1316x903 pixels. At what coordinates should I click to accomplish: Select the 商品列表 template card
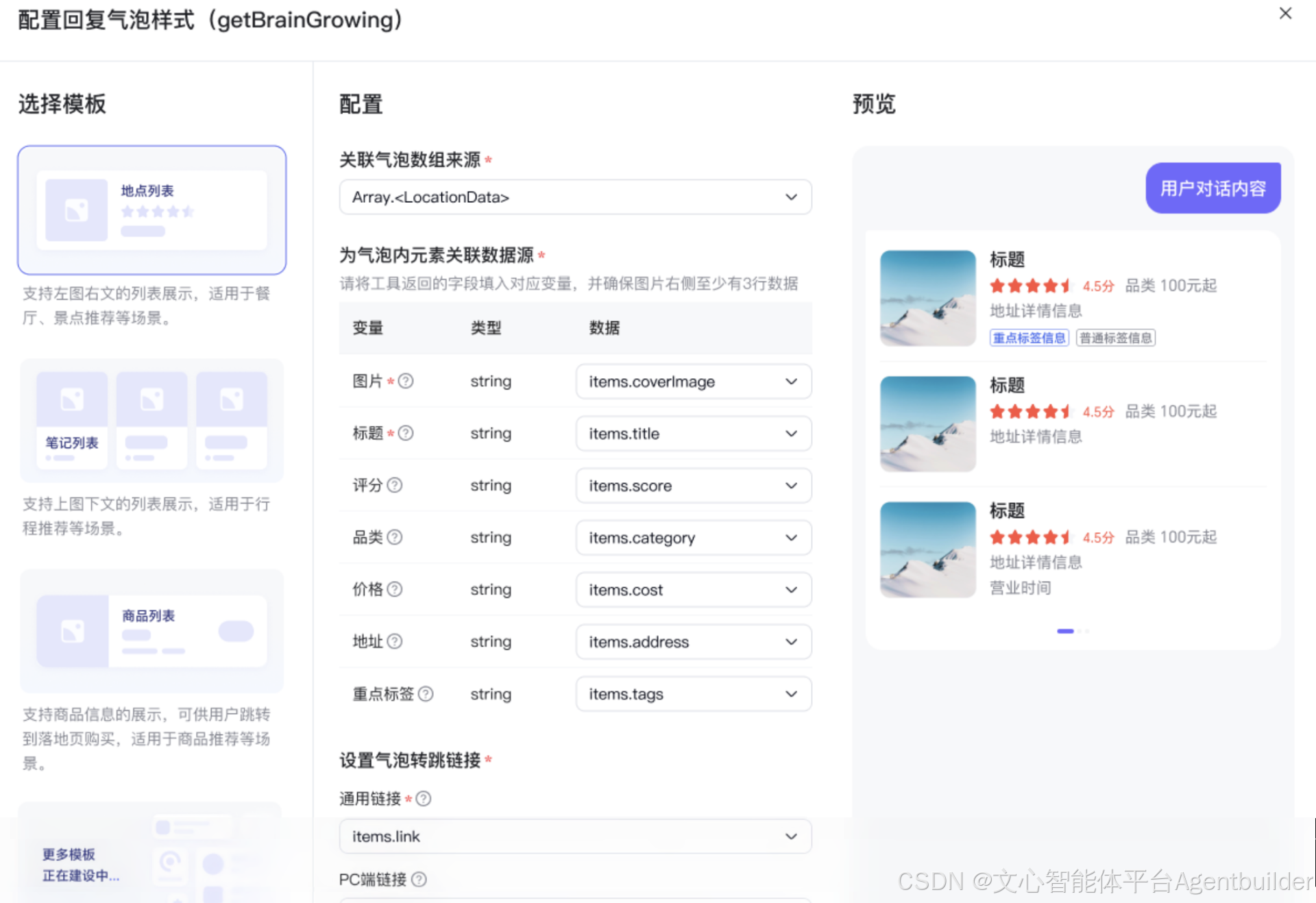coord(151,631)
